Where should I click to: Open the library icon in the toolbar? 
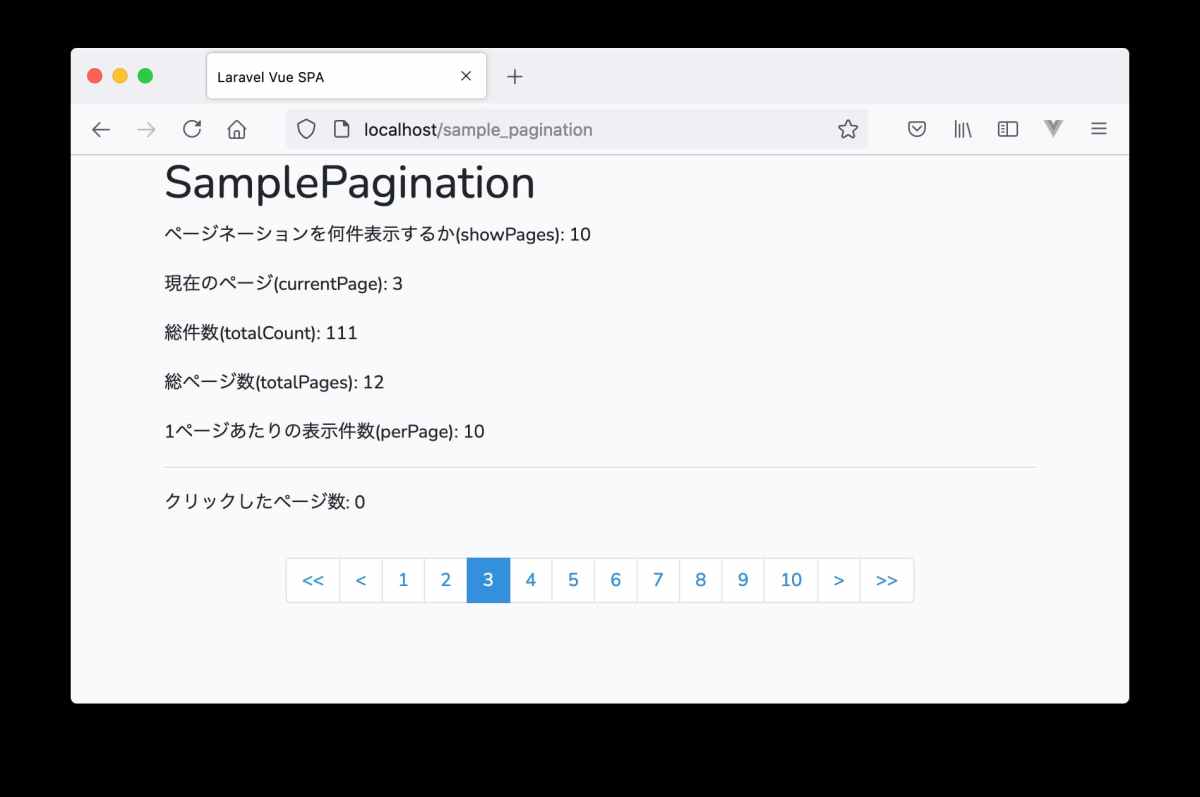[x=961, y=128]
